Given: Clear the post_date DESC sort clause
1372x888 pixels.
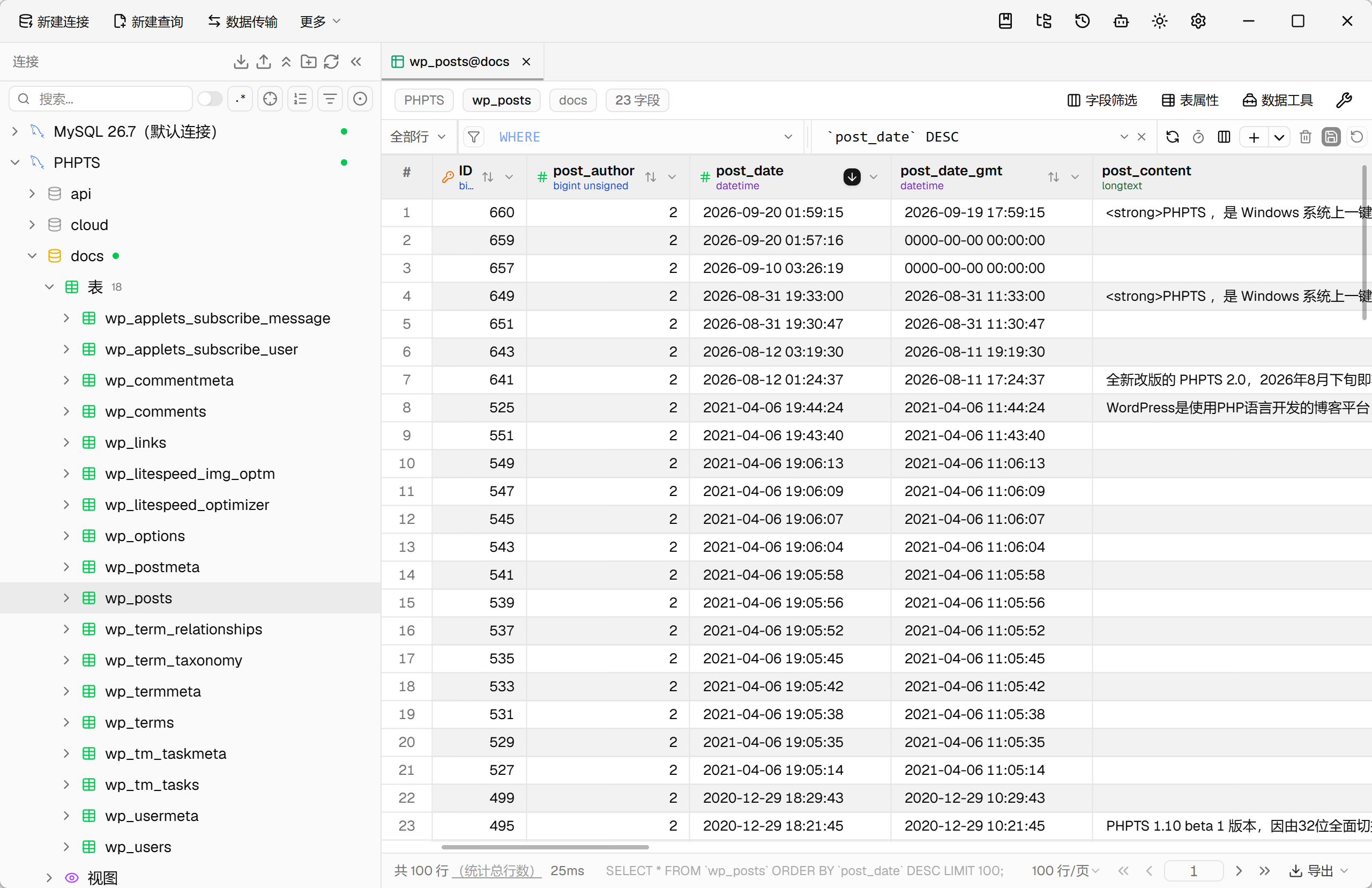Looking at the screenshot, I should [1141, 137].
